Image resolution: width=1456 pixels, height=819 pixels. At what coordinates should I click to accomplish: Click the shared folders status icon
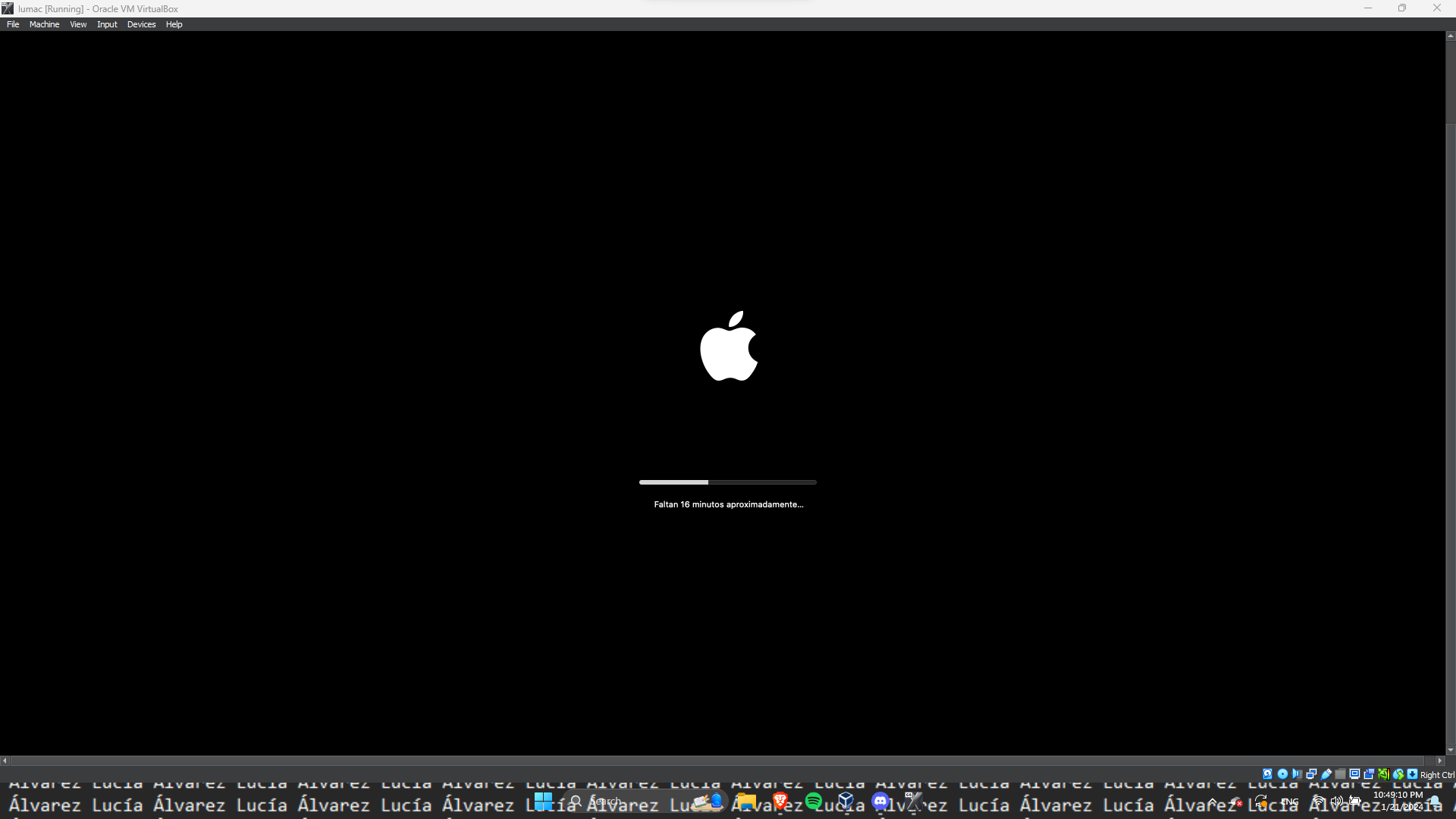(1340, 774)
